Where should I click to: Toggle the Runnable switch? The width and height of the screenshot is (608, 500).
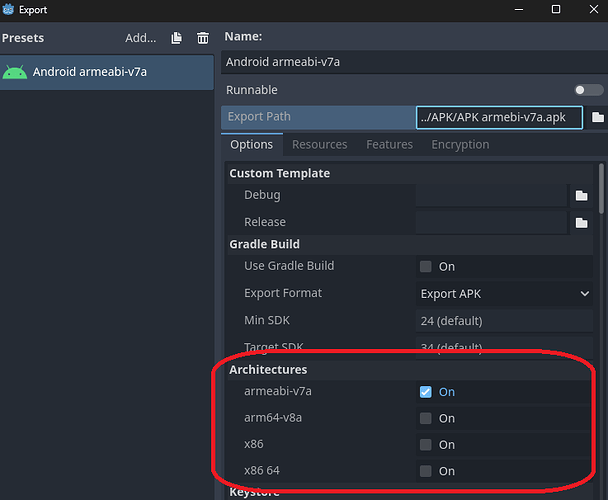click(588, 90)
